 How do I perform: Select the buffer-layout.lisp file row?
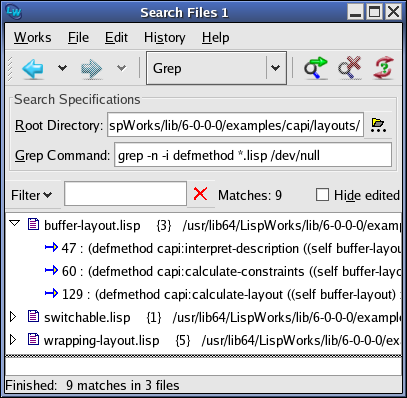click(203, 225)
